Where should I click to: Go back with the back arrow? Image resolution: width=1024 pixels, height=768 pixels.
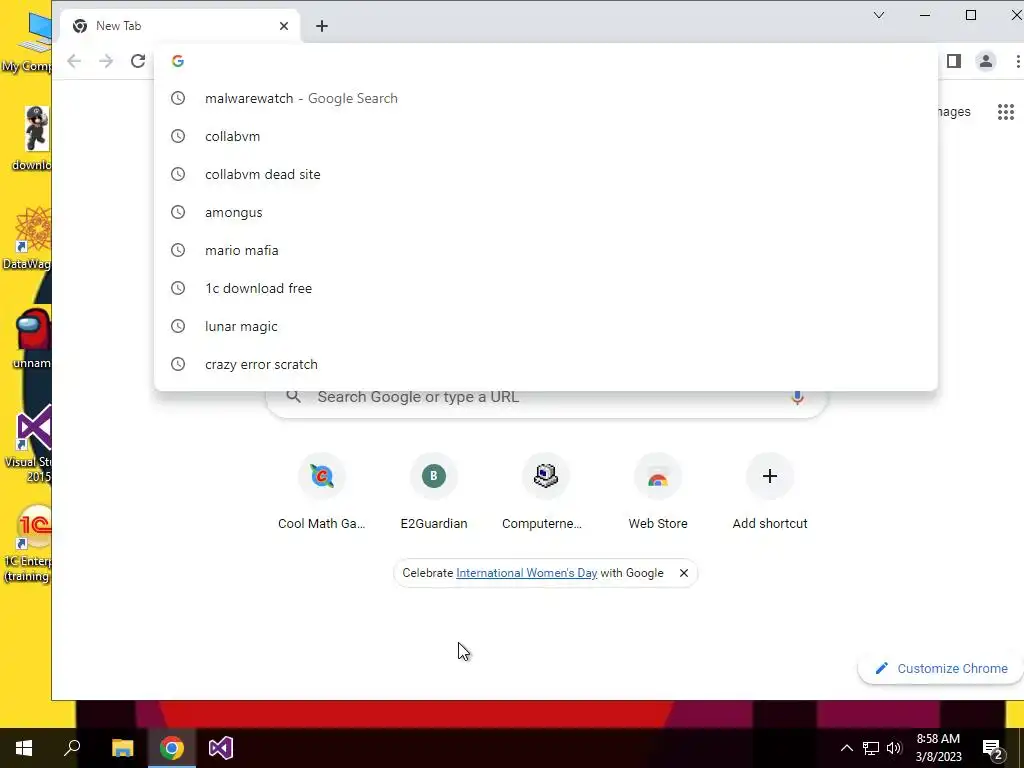click(x=74, y=61)
